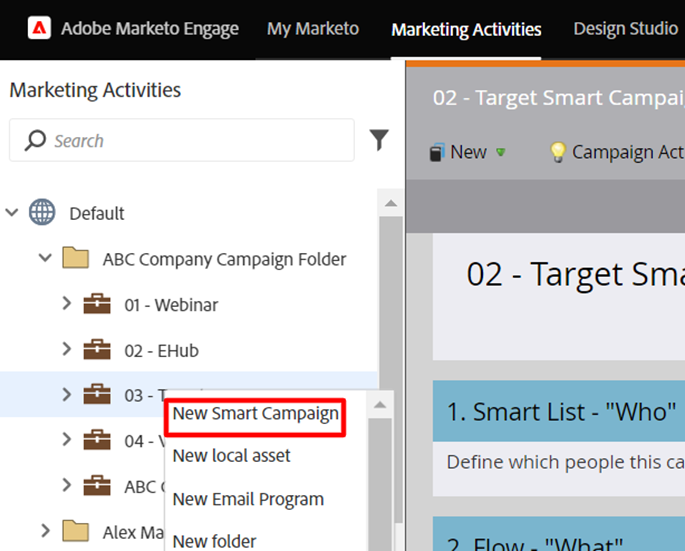685x551 pixels.
Task: Click the 02 - Target Smart Campaign tab title
Action: pos(559,97)
